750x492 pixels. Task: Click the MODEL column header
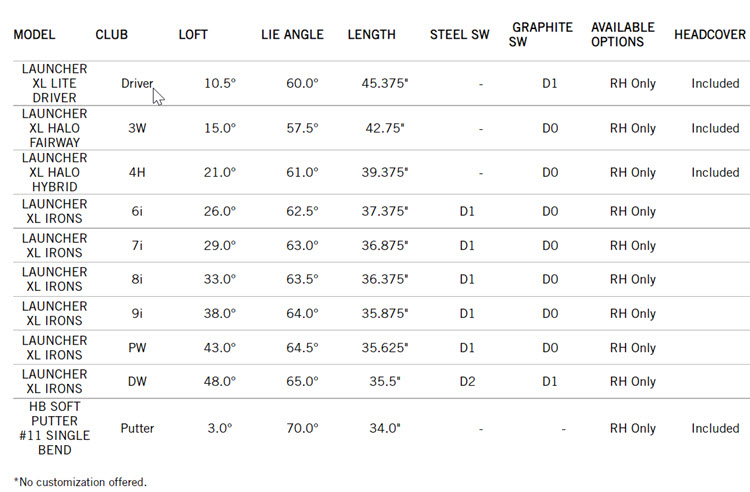click(34, 34)
